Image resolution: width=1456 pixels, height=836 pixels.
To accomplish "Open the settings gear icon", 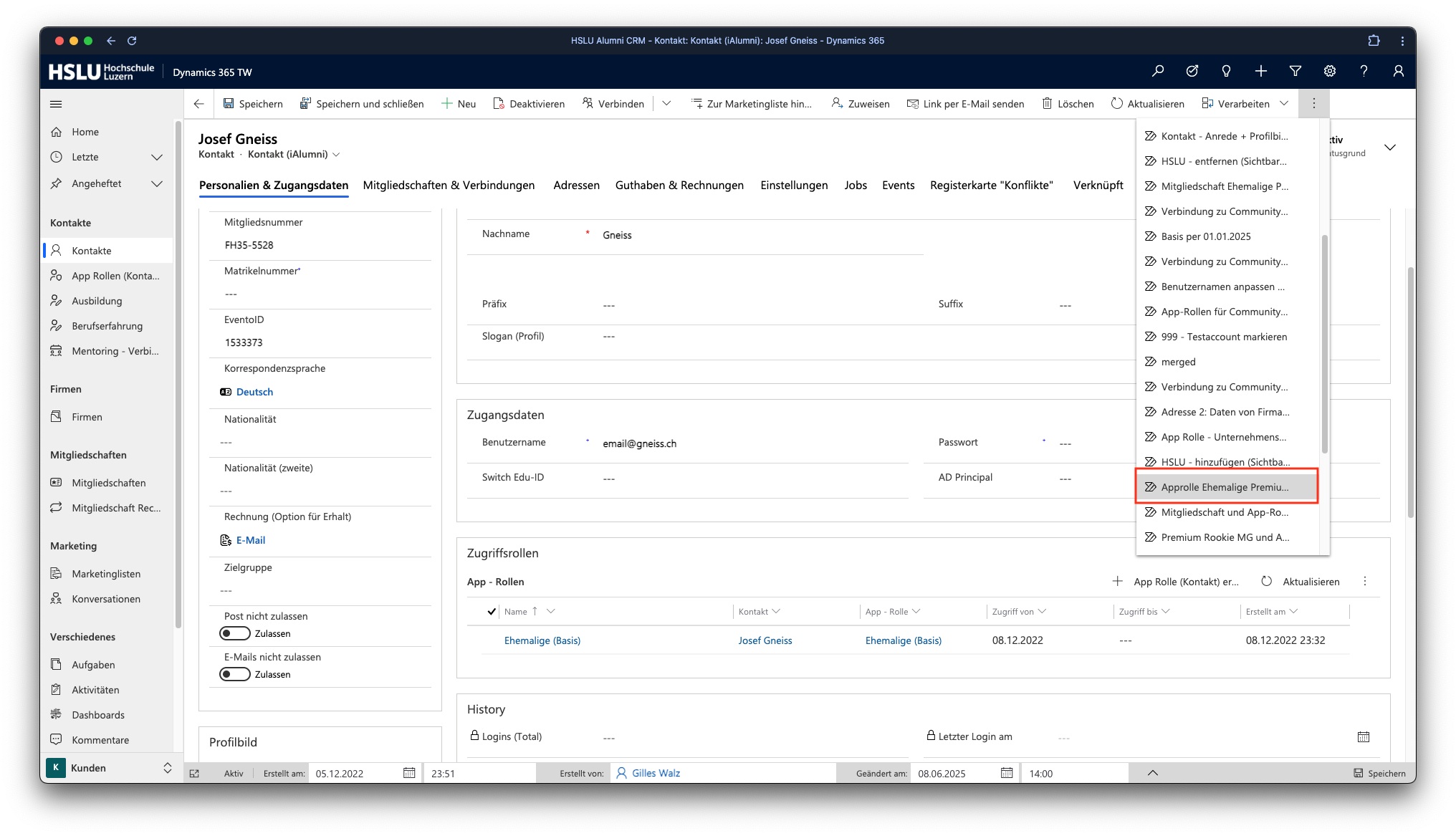I will point(1329,71).
